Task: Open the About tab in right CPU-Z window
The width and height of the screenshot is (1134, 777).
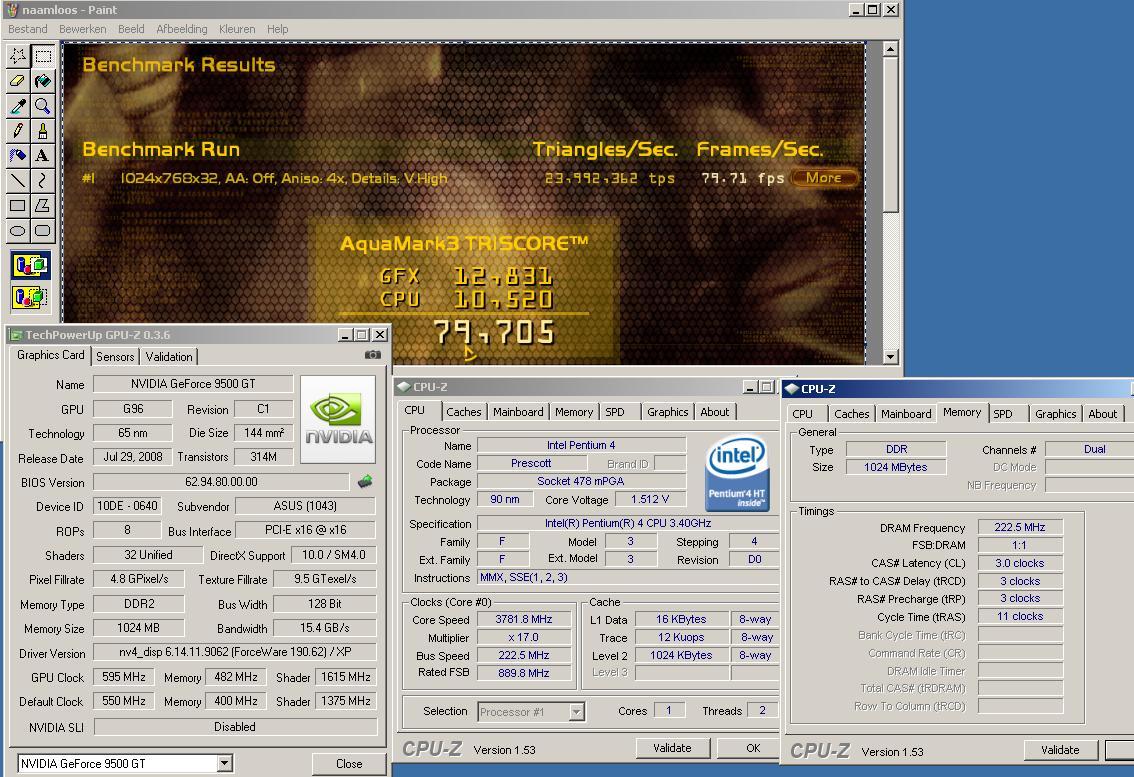Action: tap(1102, 414)
